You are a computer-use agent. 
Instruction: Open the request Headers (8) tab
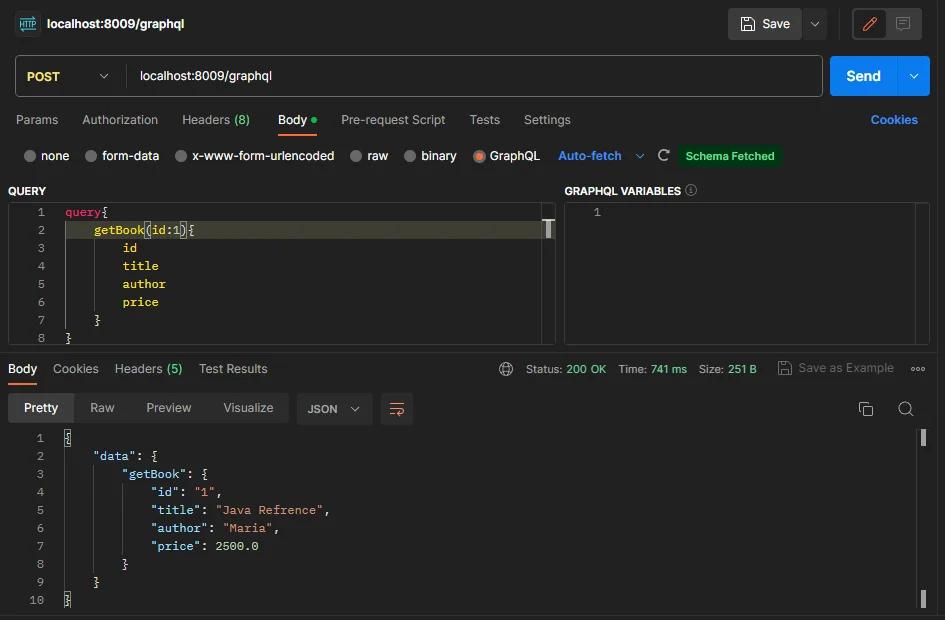click(216, 120)
